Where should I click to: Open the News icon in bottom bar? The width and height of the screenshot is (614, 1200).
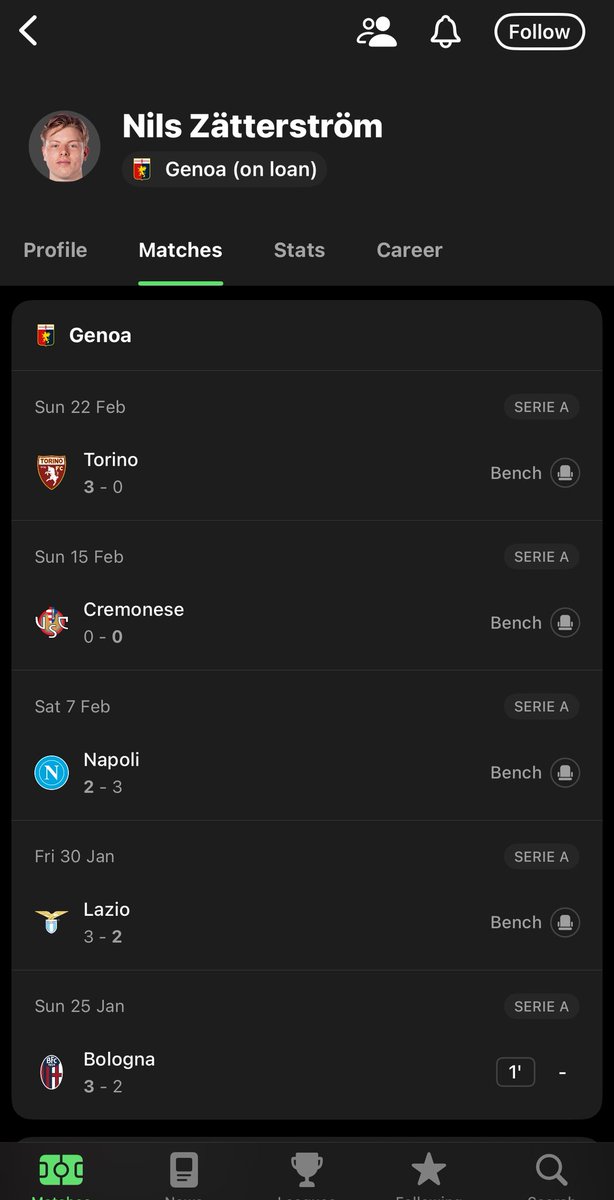[183, 1170]
